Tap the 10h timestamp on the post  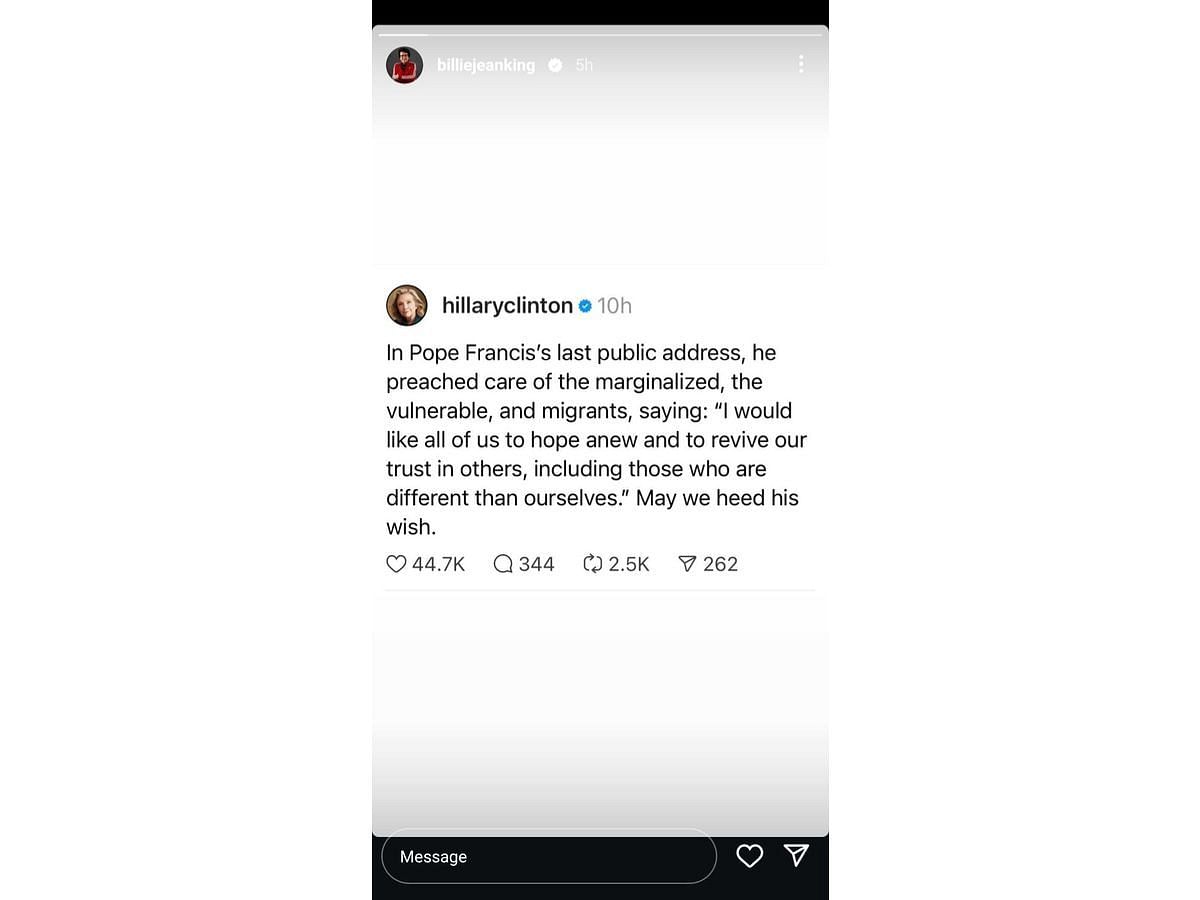pyautogui.click(x=615, y=306)
